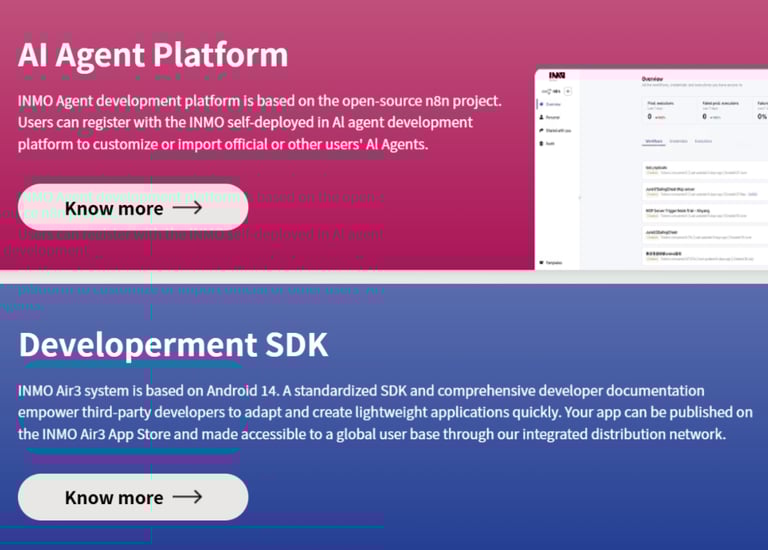Screen dimensions: 768x550
Task: Select Overview in the dashboard preview sidebar
Action: 551,104
